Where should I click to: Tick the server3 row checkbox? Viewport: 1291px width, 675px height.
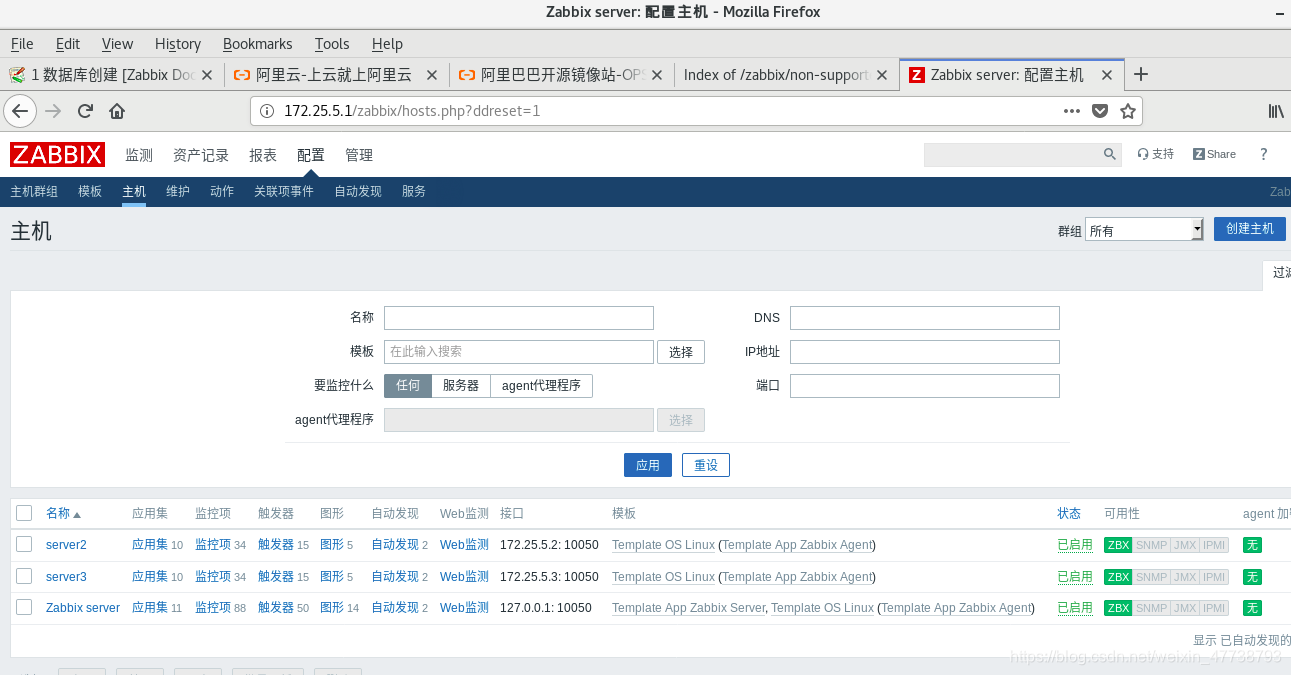(x=24, y=576)
